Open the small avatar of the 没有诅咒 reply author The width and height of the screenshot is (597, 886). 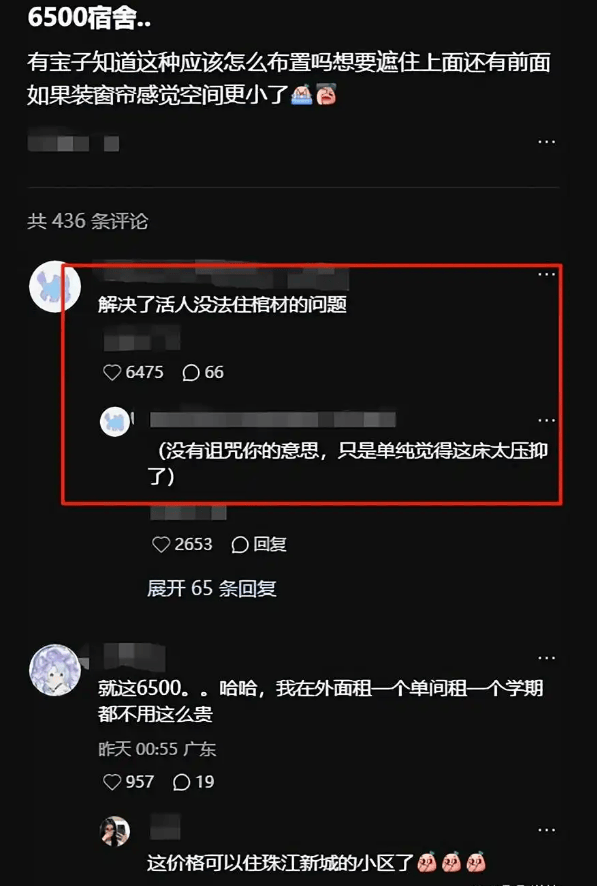(115, 422)
